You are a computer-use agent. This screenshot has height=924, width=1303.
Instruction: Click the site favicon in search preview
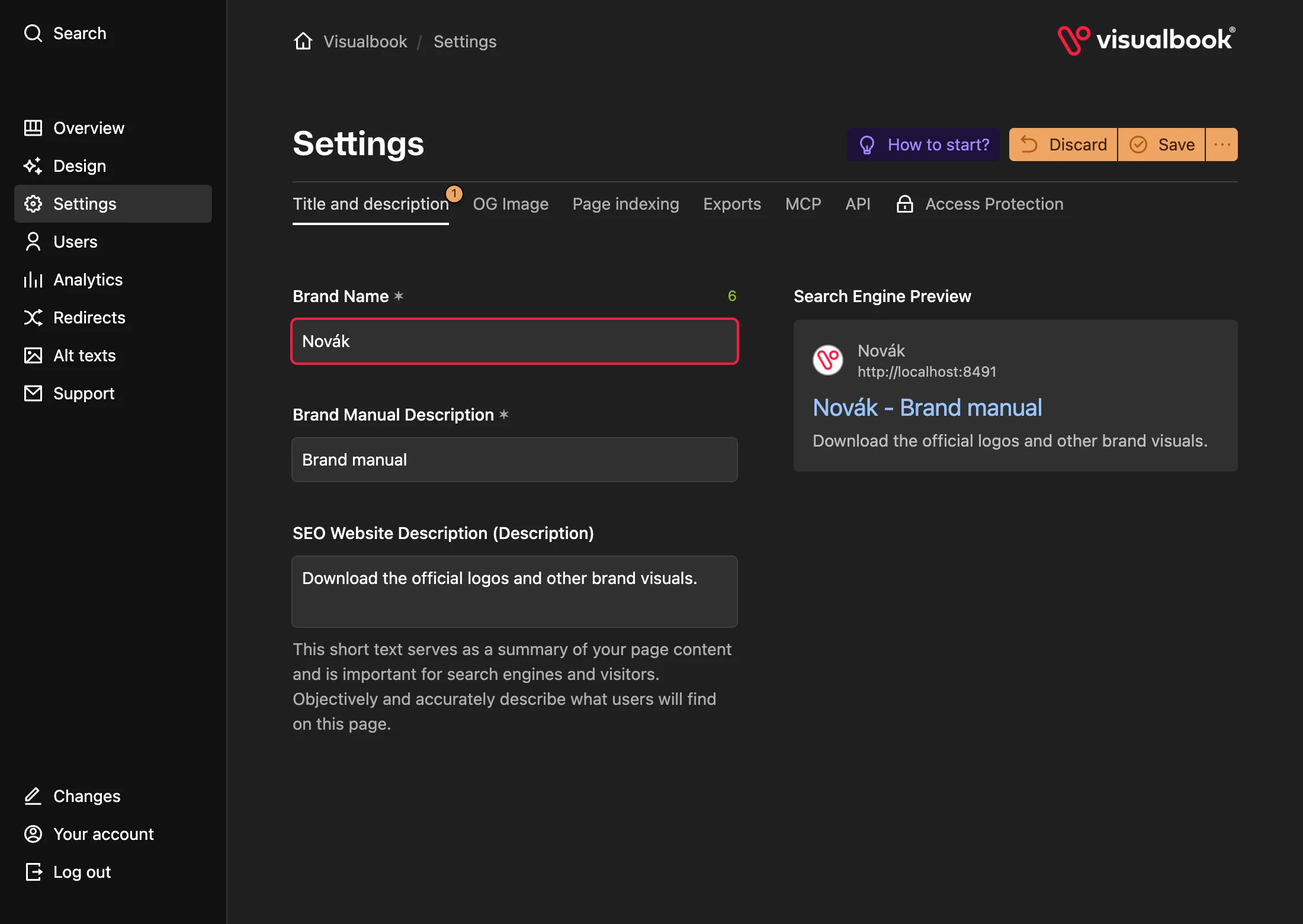click(x=828, y=360)
